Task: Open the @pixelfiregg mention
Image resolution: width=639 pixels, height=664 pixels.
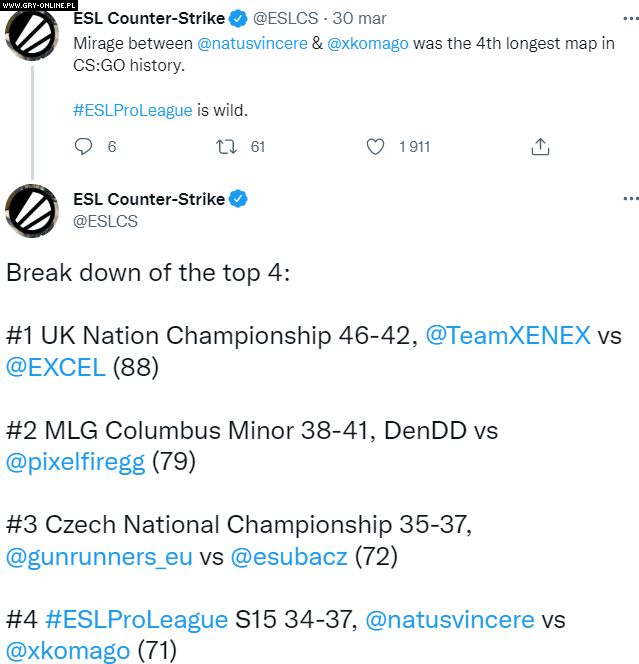Action: tap(76, 462)
